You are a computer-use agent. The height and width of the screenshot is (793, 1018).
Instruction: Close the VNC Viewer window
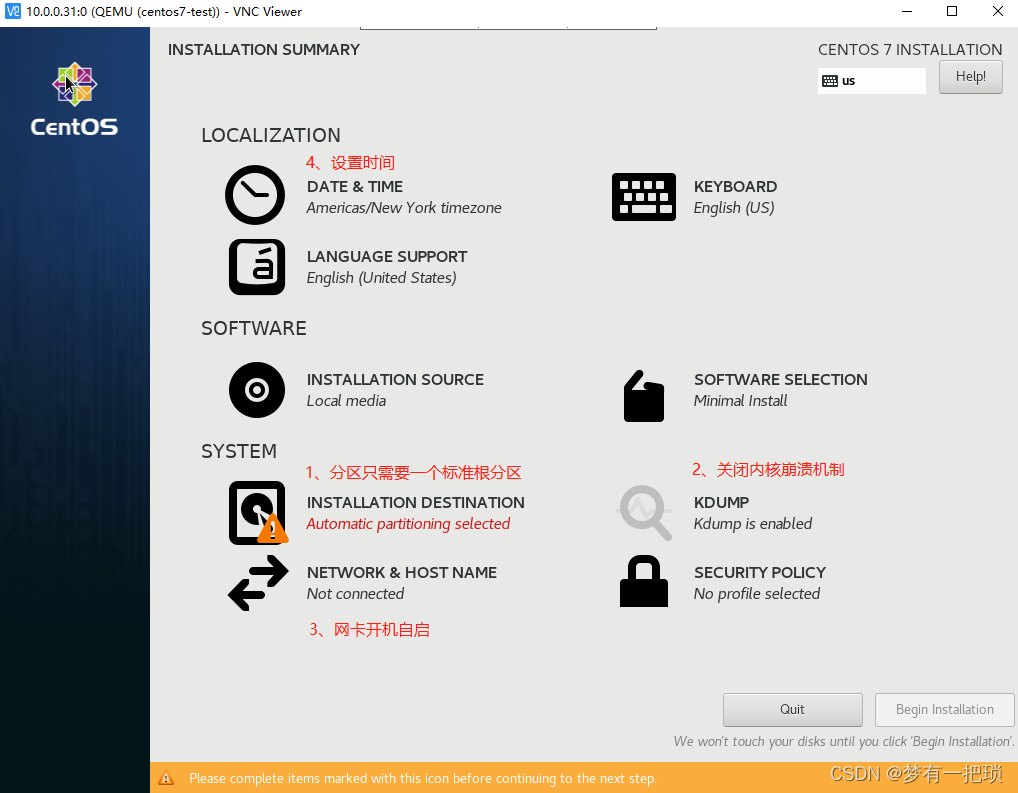tap(998, 11)
